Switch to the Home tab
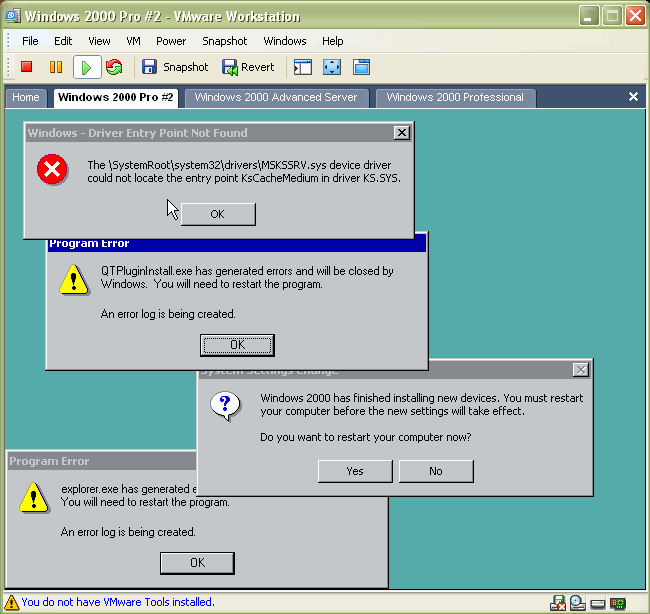This screenshot has height=614, width=650. 26,97
